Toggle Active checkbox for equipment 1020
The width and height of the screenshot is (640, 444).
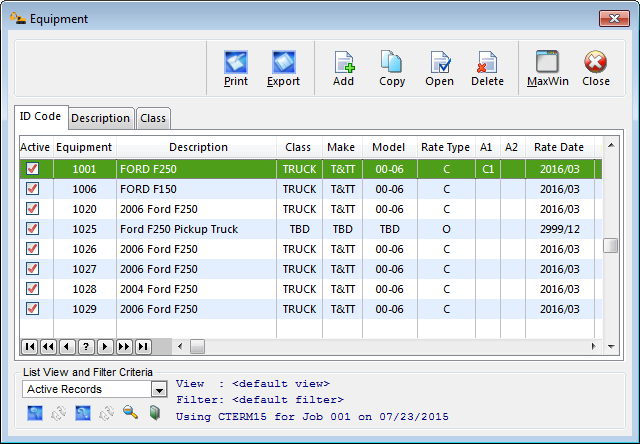pyautogui.click(x=33, y=209)
